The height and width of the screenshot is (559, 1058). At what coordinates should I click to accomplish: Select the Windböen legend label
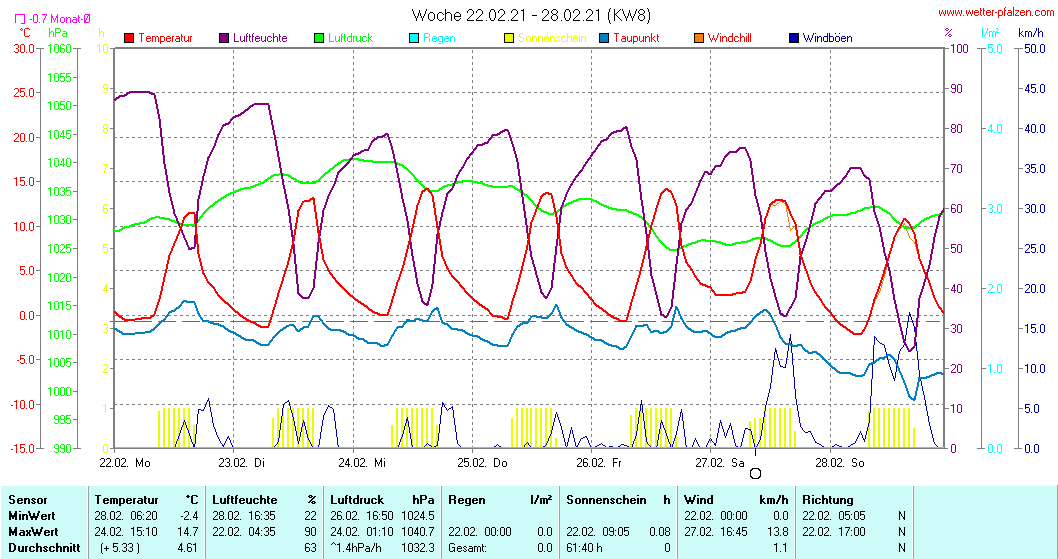(x=828, y=38)
